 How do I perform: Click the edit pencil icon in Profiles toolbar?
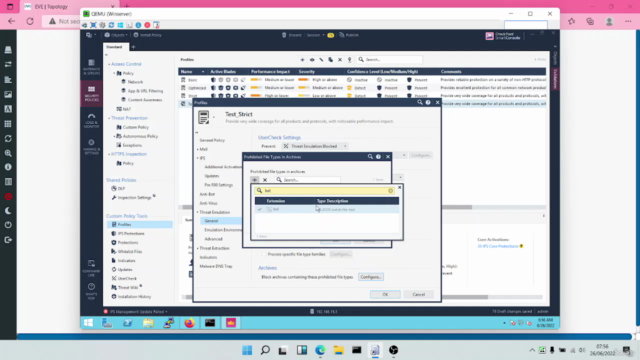321,60
